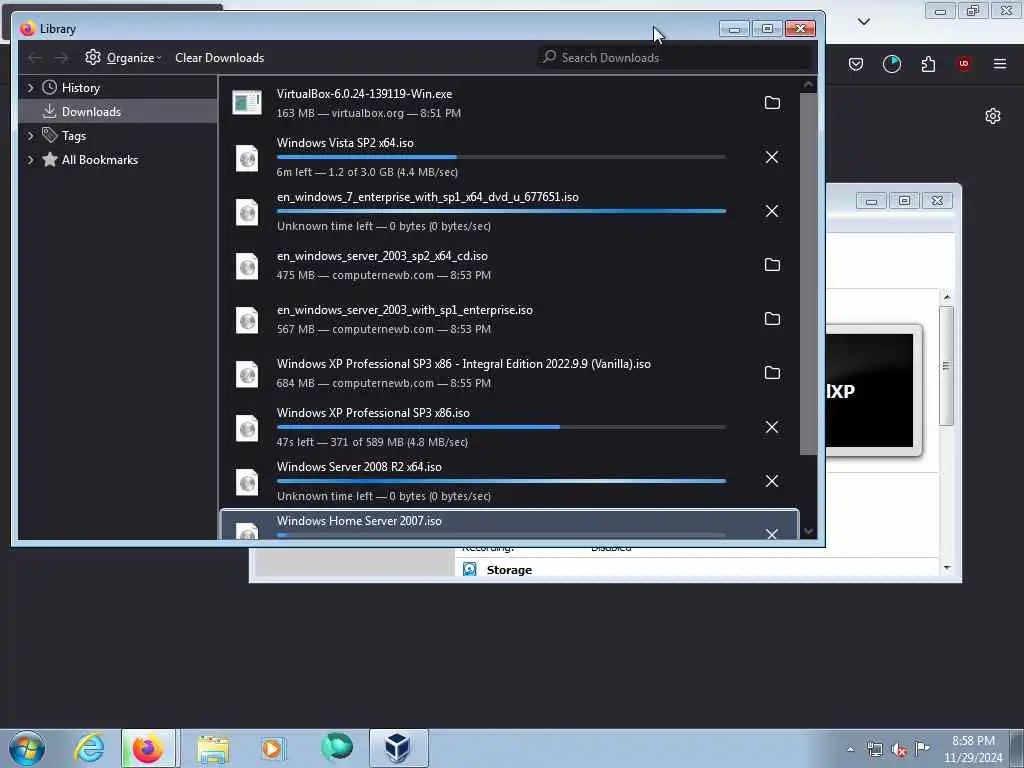Click the Organize gear icon
Screen dimensions: 1024x768
pyautogui.click(x=93, y=57)
